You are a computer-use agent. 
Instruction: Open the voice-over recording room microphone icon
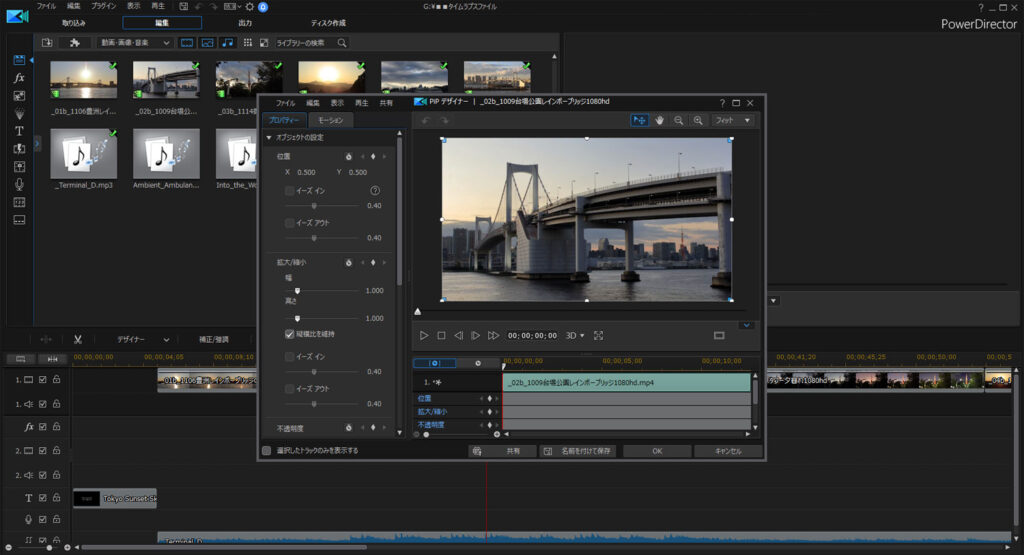coord(19,184)
